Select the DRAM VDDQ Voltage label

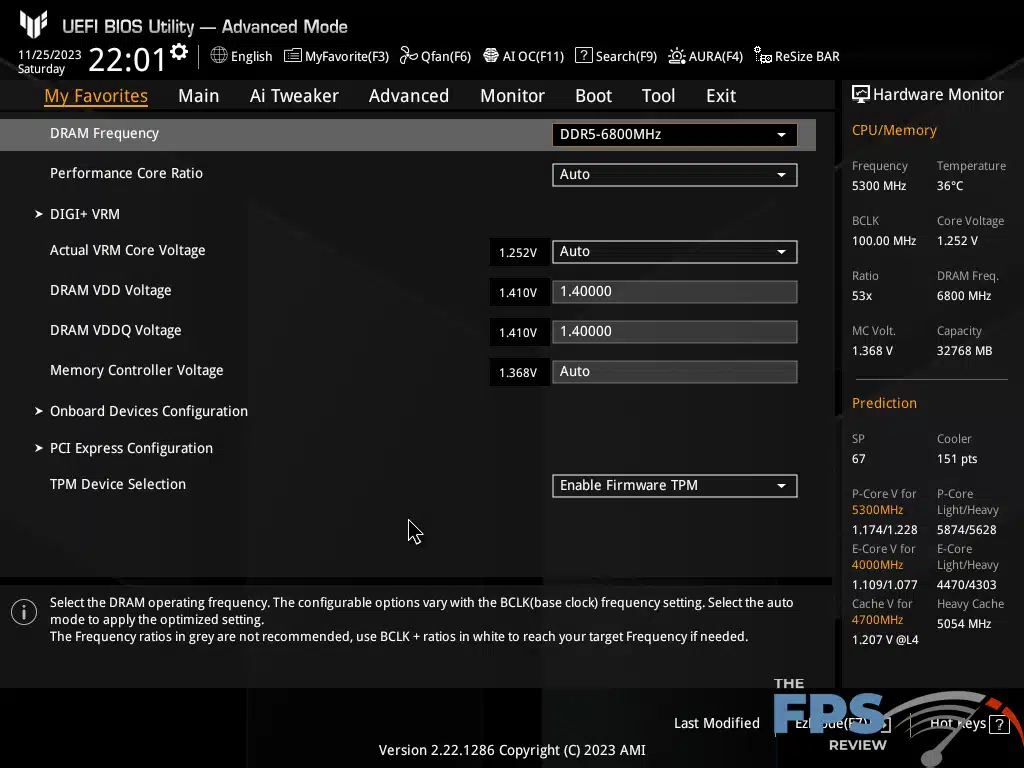point(116,330)
